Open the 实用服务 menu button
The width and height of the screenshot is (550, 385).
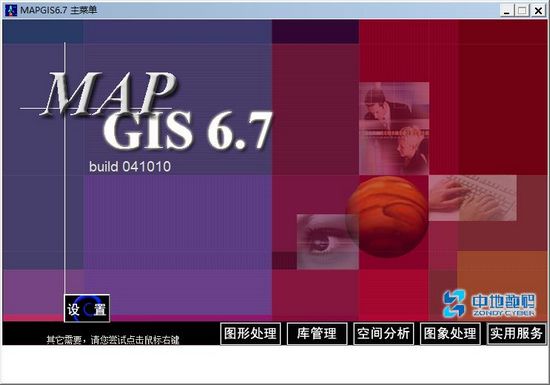pyautogui.click(x=516, y=333)
